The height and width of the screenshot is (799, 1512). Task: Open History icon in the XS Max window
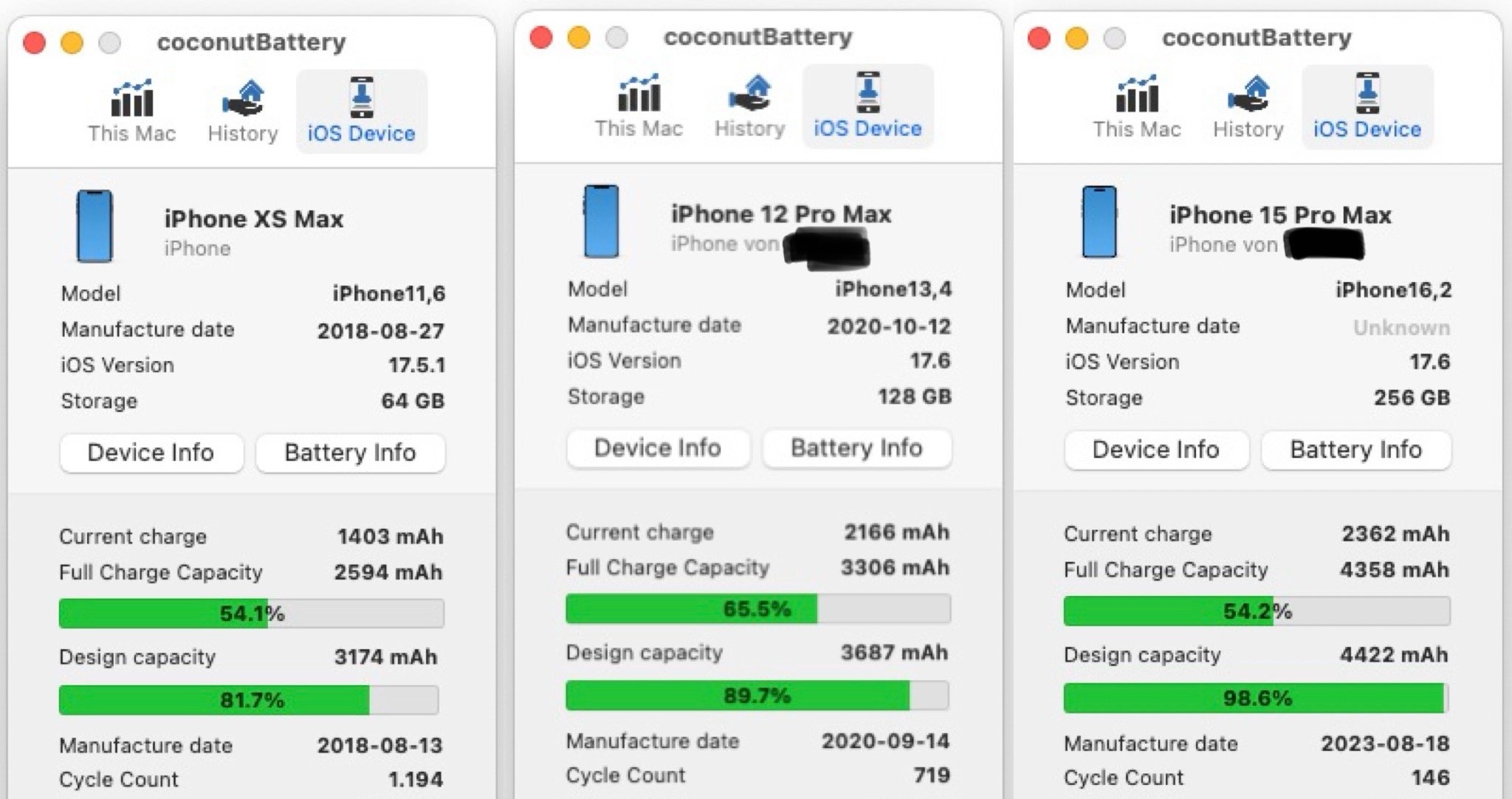243,99
